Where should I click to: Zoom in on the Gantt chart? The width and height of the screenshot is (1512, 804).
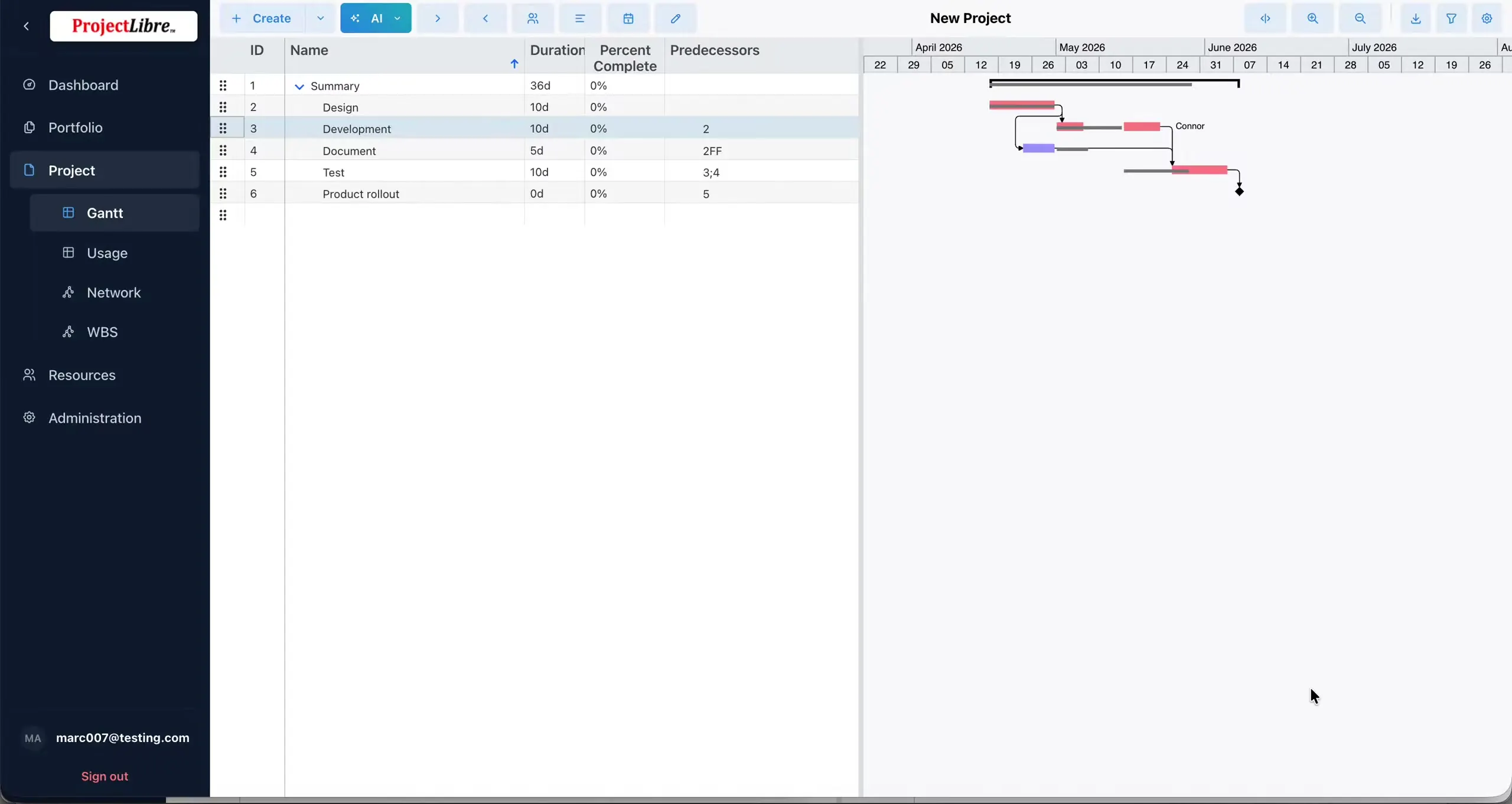1312,18
